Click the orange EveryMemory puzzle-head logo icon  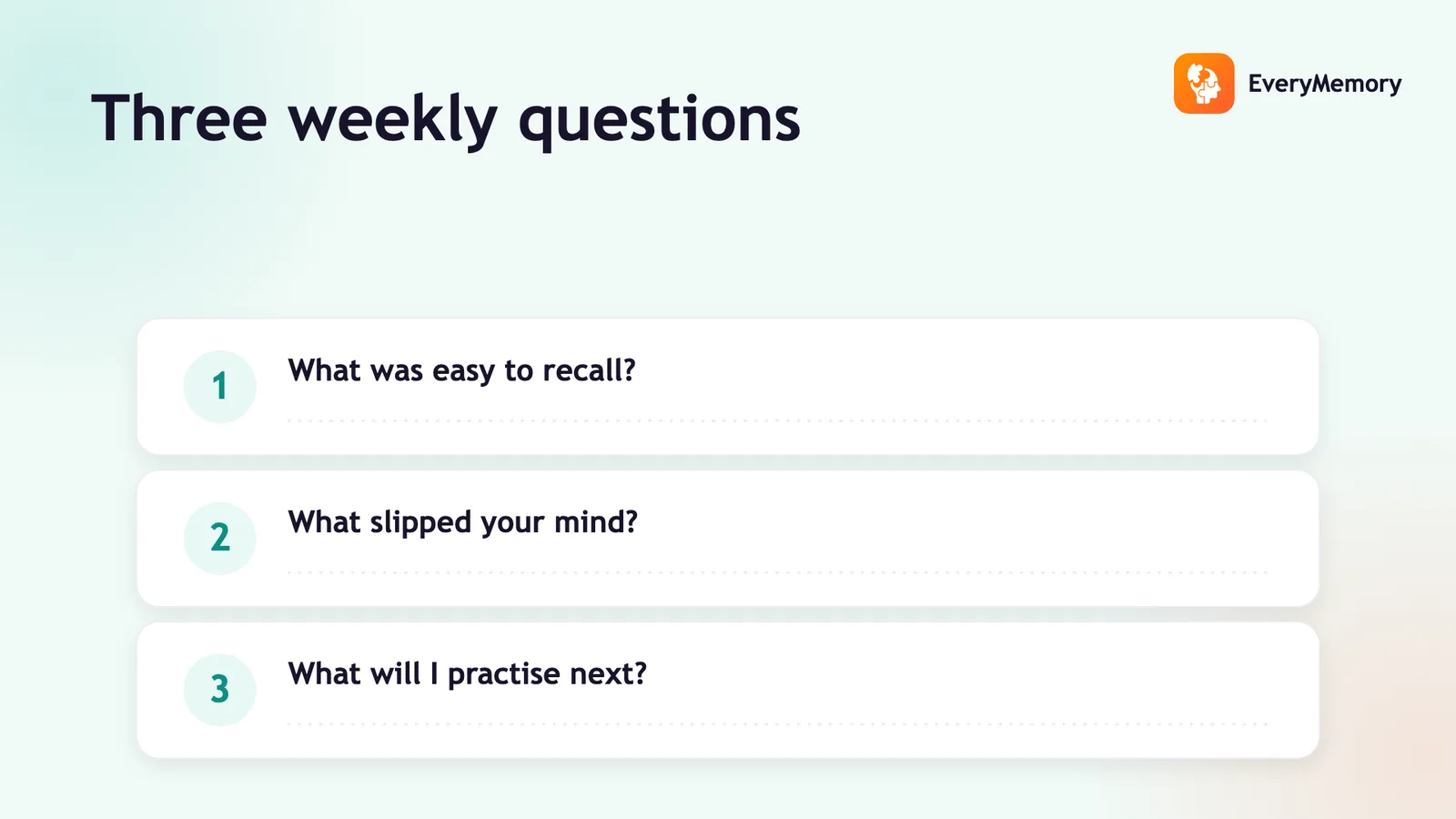tap(1204, 83)
